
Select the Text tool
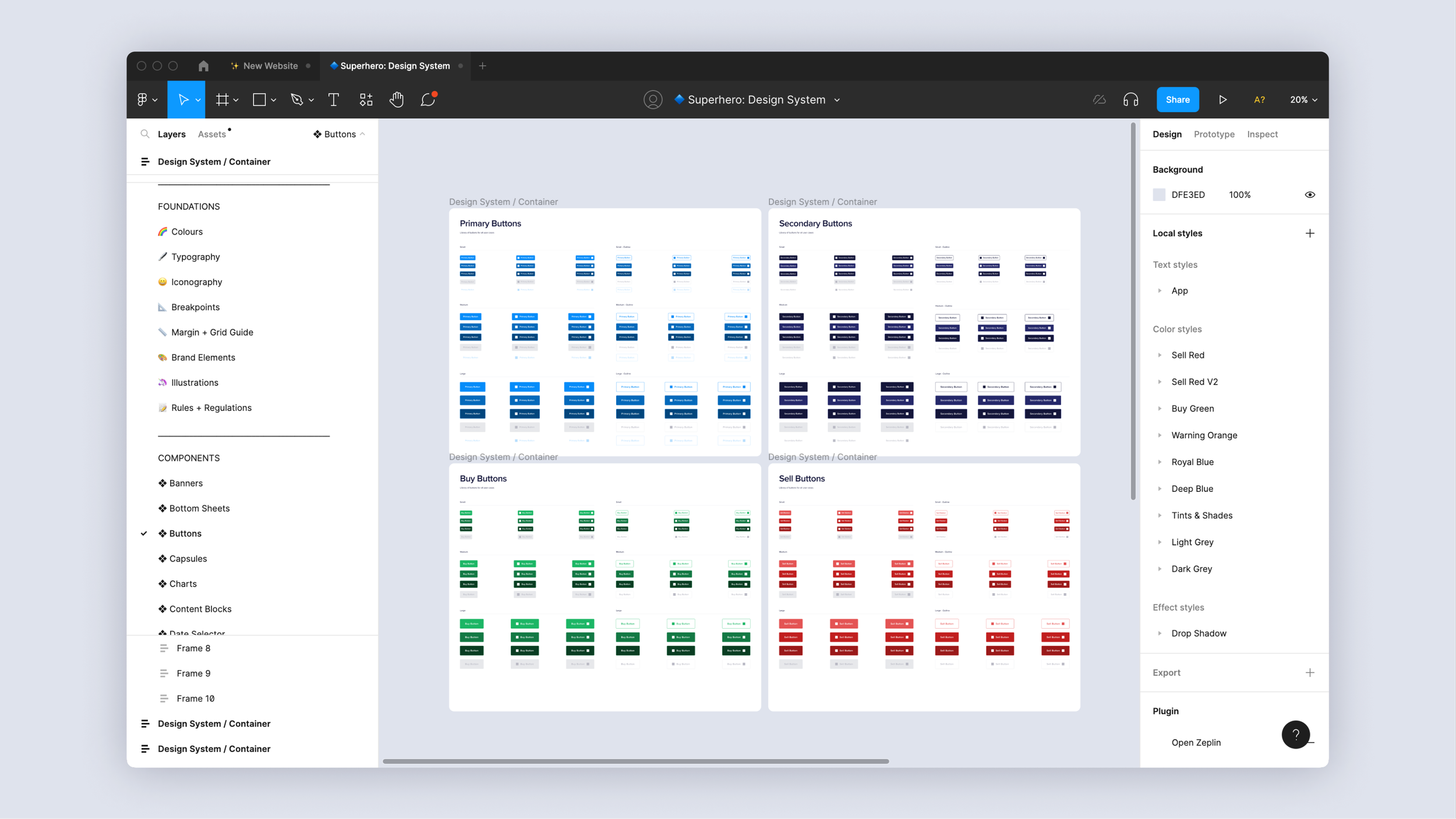coord(334,100)
